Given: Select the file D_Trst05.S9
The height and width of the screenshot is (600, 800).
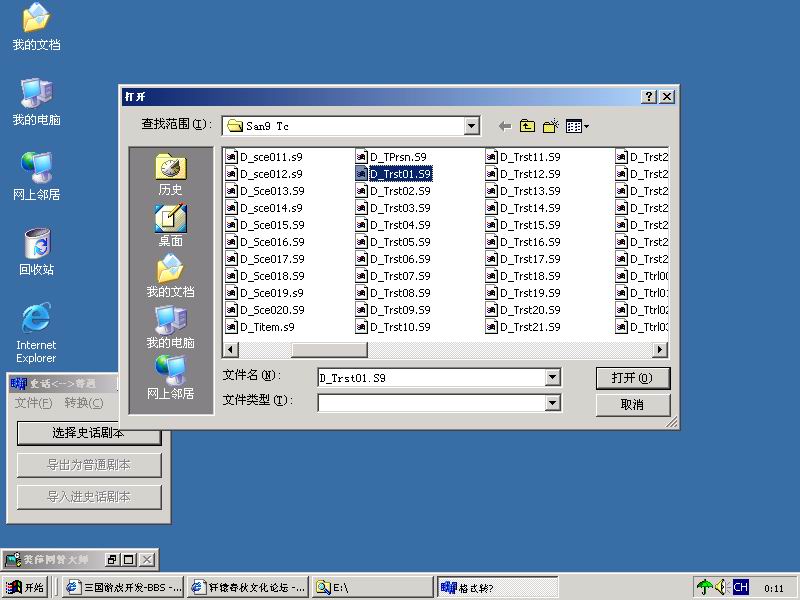Looking at the screenshot, I should (x=399, y=242).
